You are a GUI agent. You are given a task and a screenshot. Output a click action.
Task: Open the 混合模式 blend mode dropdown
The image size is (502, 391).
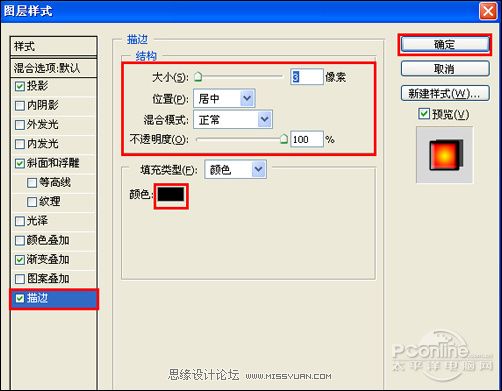(233, 119)
